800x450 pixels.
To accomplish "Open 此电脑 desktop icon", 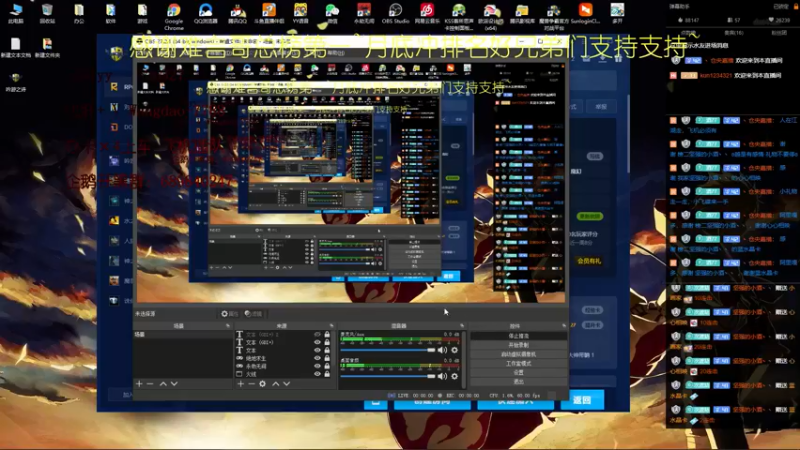I will click(16, 14).
